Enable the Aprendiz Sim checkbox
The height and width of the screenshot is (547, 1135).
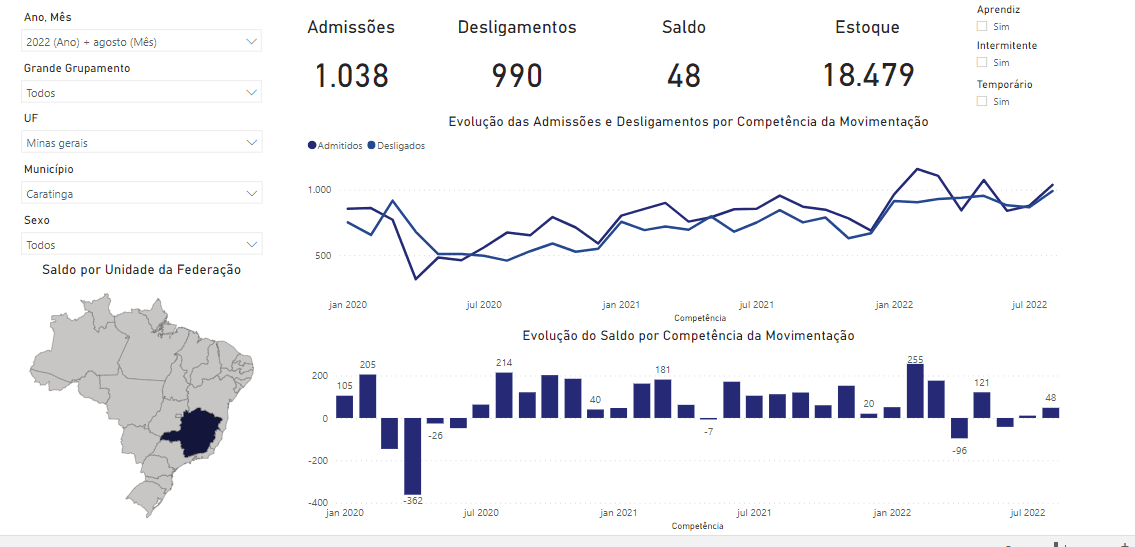(x=982, y=27)
